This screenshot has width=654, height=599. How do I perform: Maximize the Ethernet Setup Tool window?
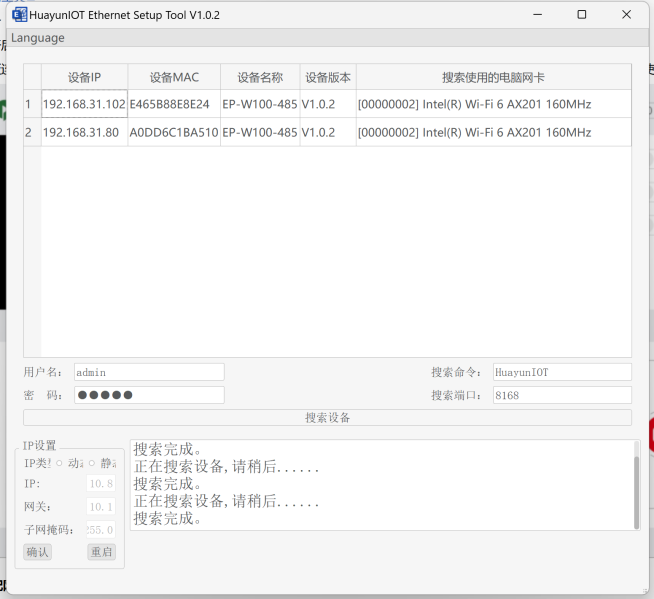(x=582, y=15)
